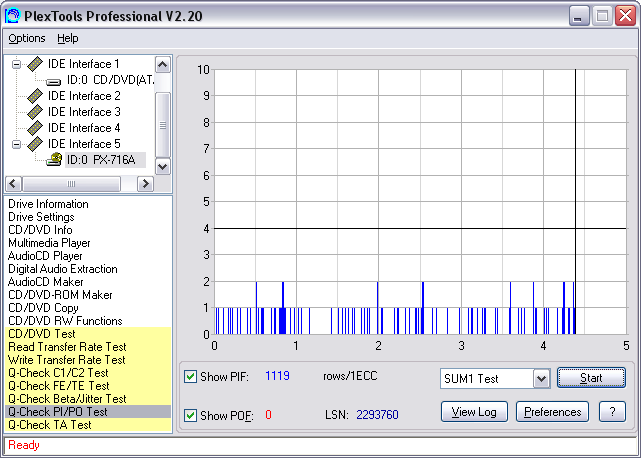Collapse the IDE Interface 5 tree node
Viewport: 641px width, 458px height.
point(16,144)
